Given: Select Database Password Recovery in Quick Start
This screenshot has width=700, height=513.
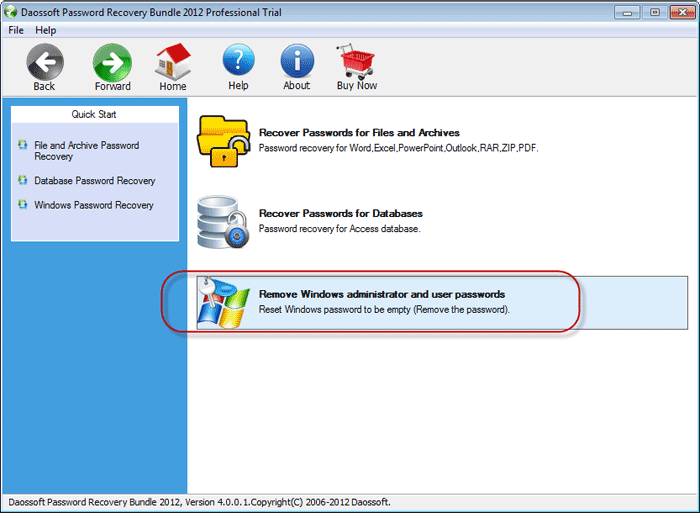Looking at the screenshot, I should coord(95,181).
